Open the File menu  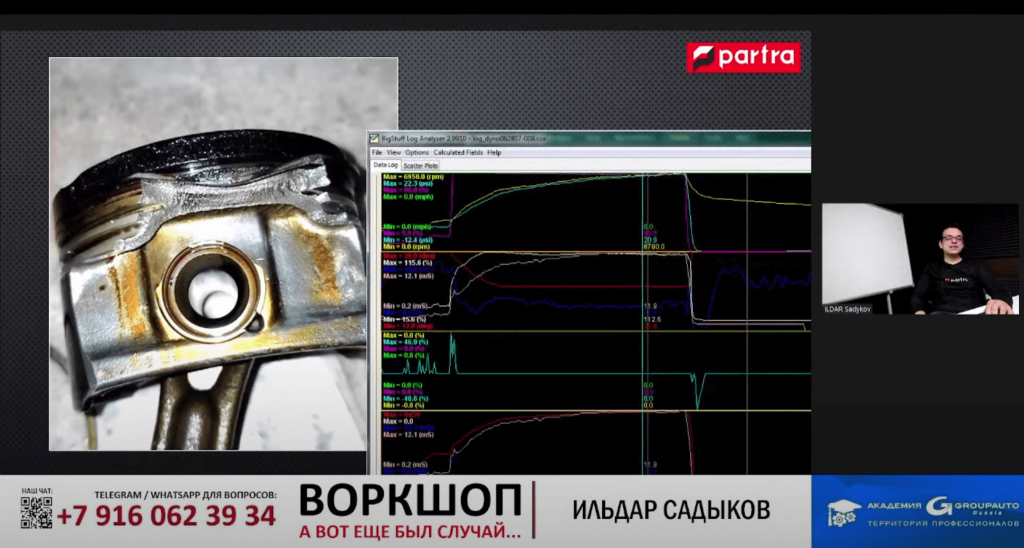(377, 152)
